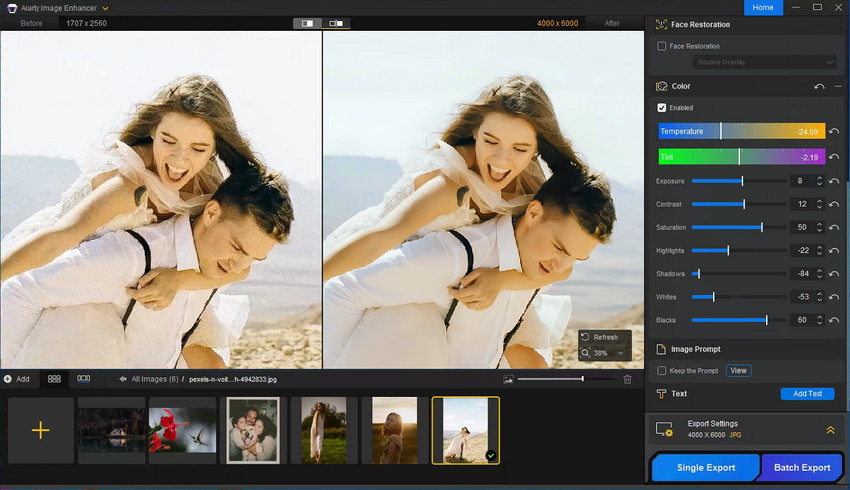Select the red flower hummingbird thumbnail
Screen dimensions: 850x490
182,430
